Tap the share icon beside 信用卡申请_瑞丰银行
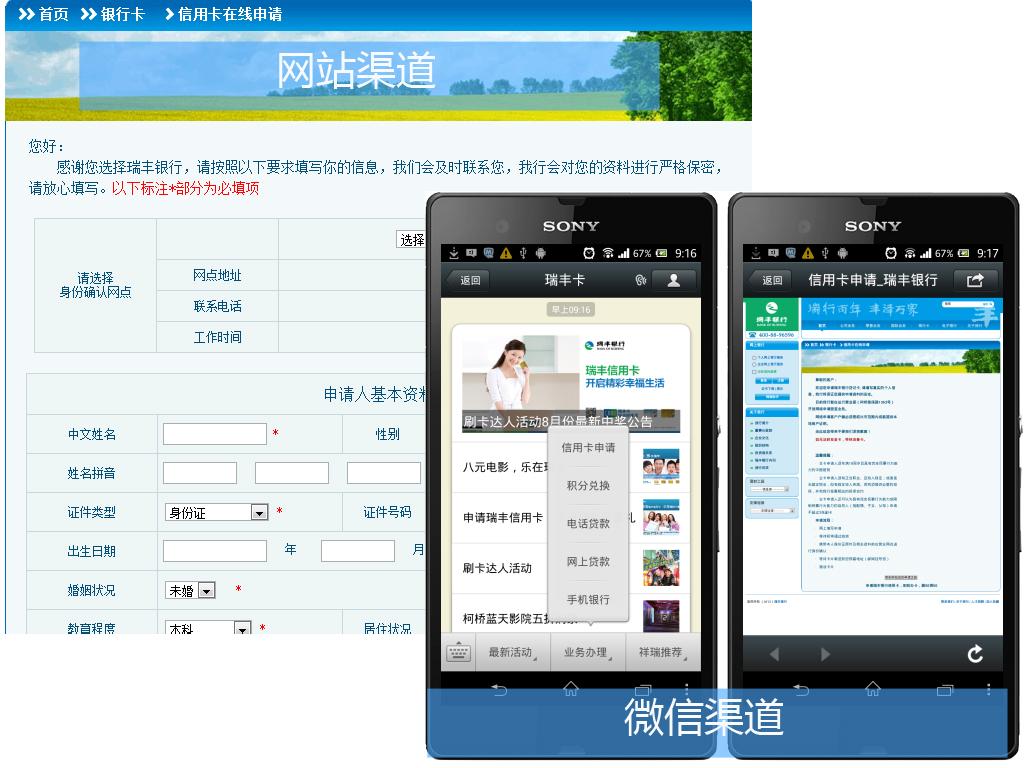 pos(975,280)
